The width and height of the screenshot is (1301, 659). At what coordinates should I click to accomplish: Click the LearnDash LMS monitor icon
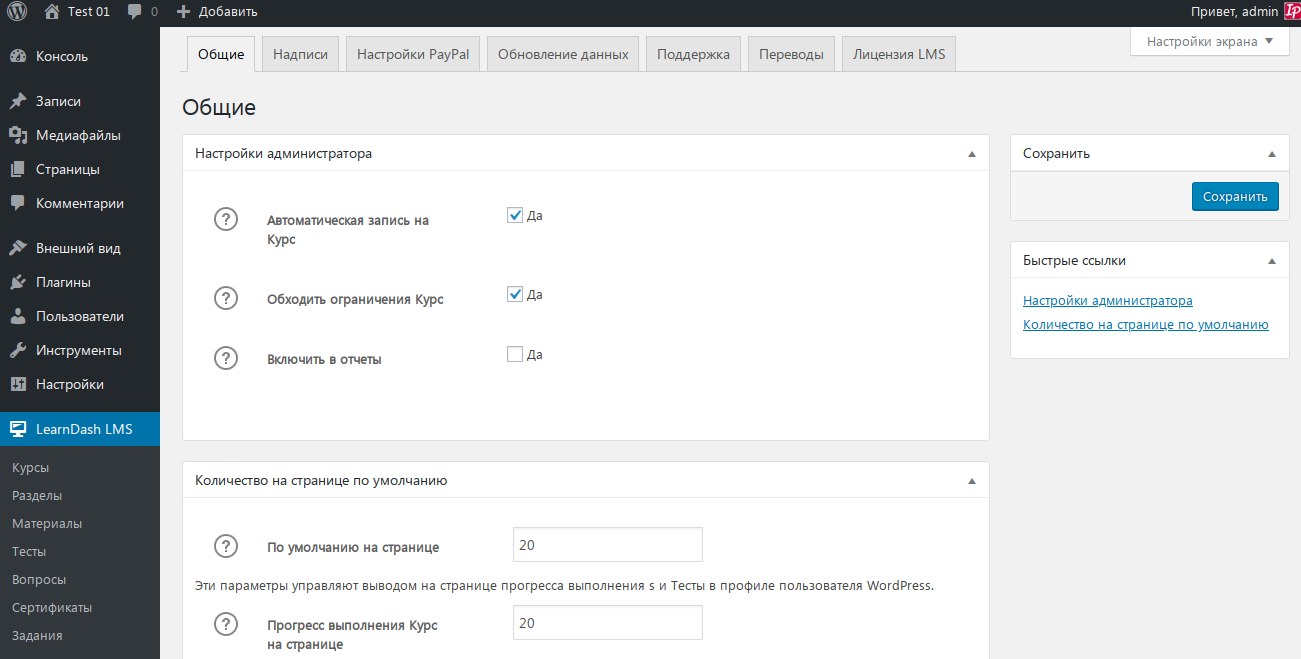[18, 429]
